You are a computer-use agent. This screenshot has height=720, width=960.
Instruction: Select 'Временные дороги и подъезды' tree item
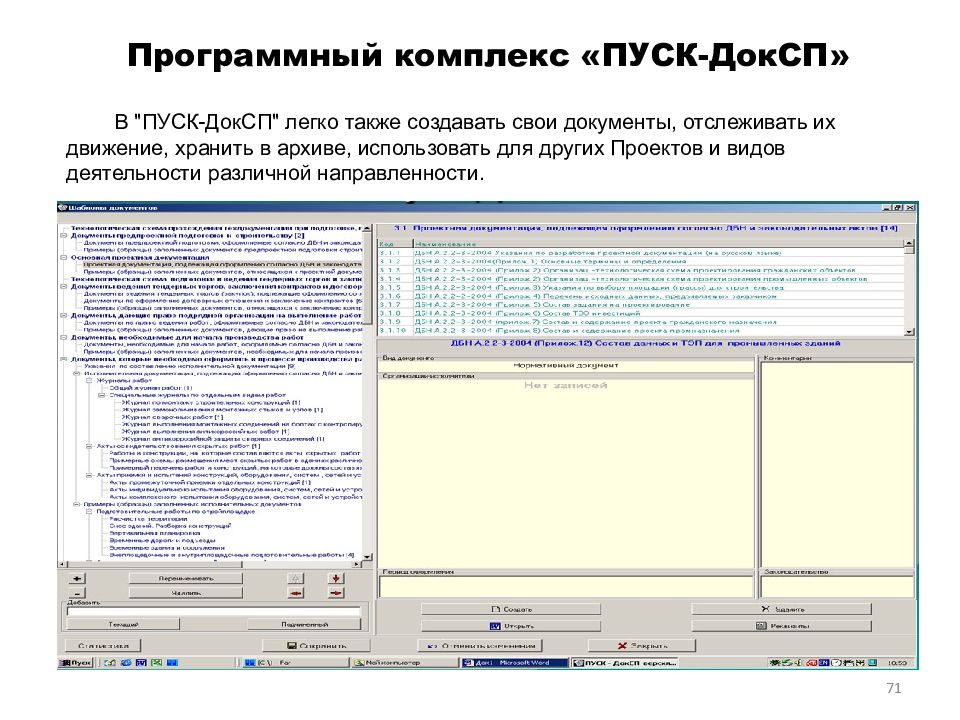click(162, 541)
